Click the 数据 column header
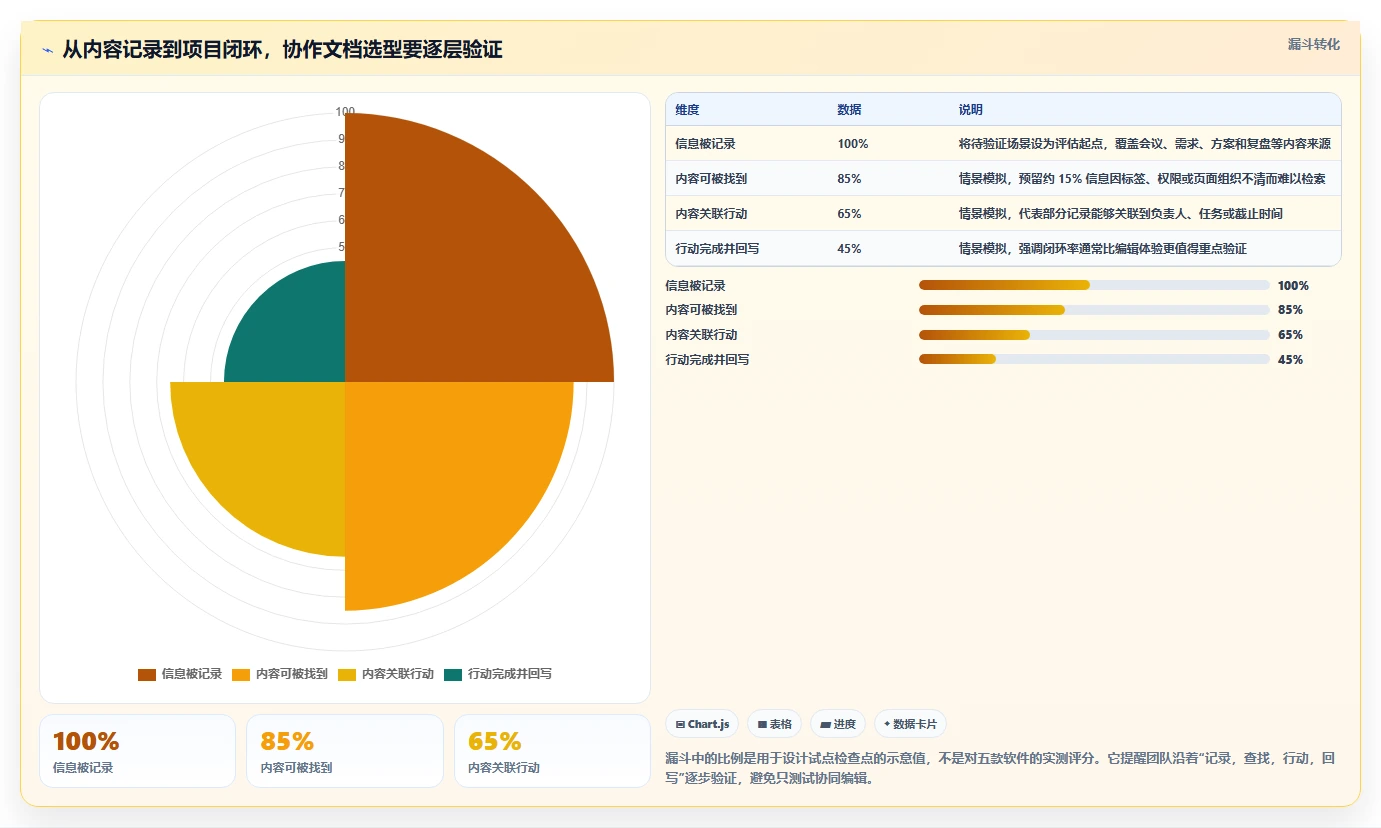 (x=849, y=109)
